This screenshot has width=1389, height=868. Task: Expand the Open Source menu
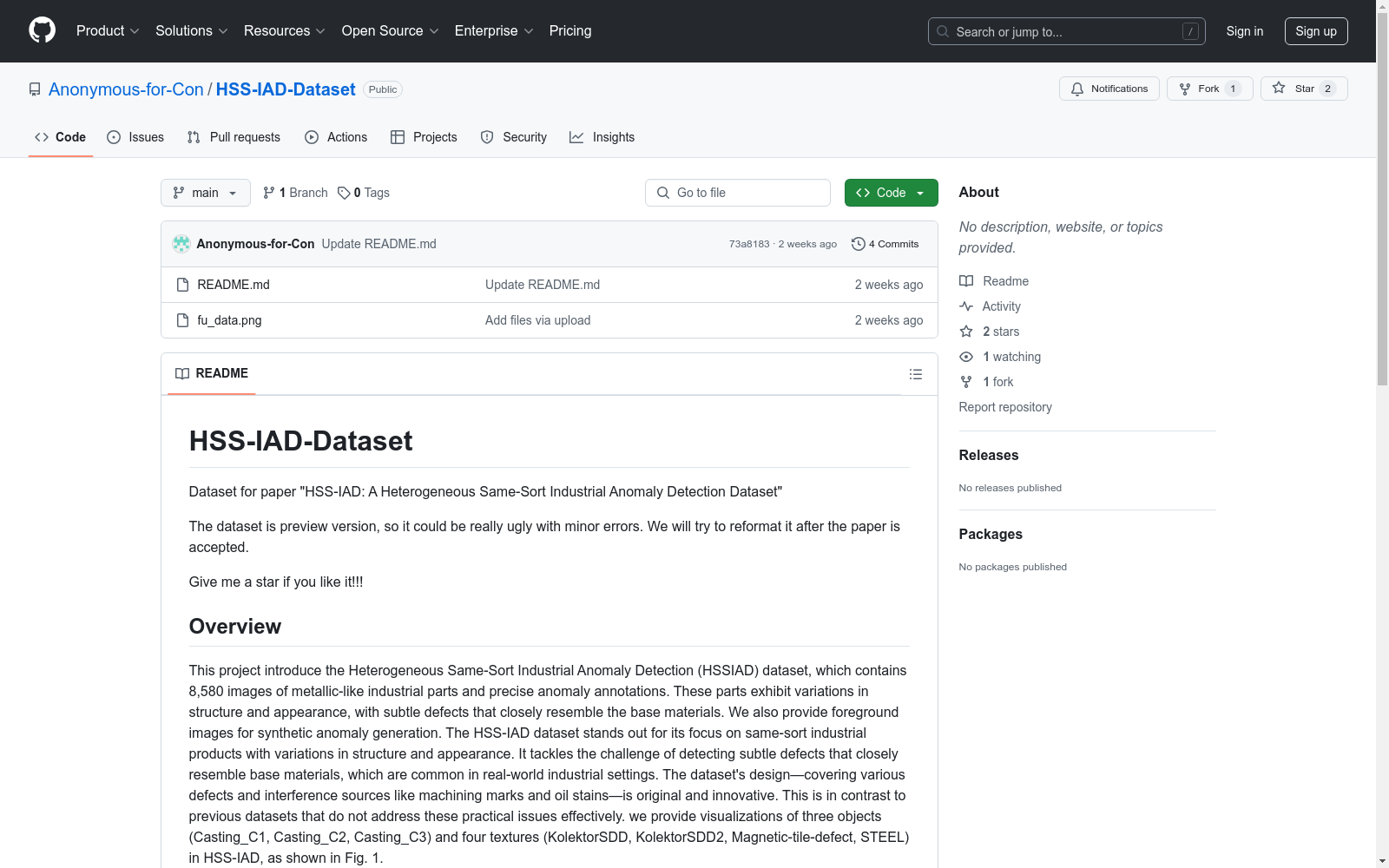[391, 31]
